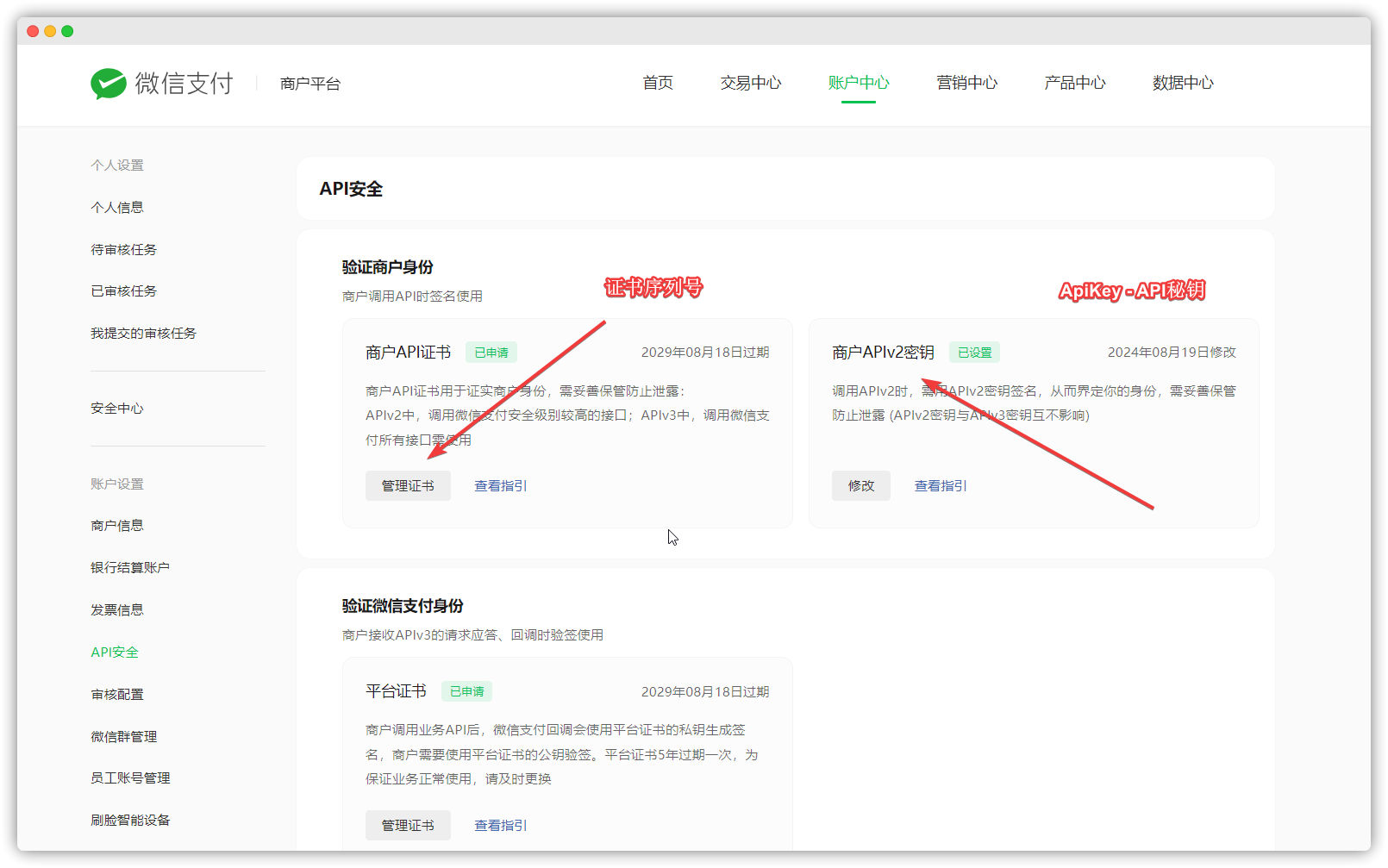Screen dimensions: 1388x868
Task: Click the green maximize window button
Action: click(67, 31)
